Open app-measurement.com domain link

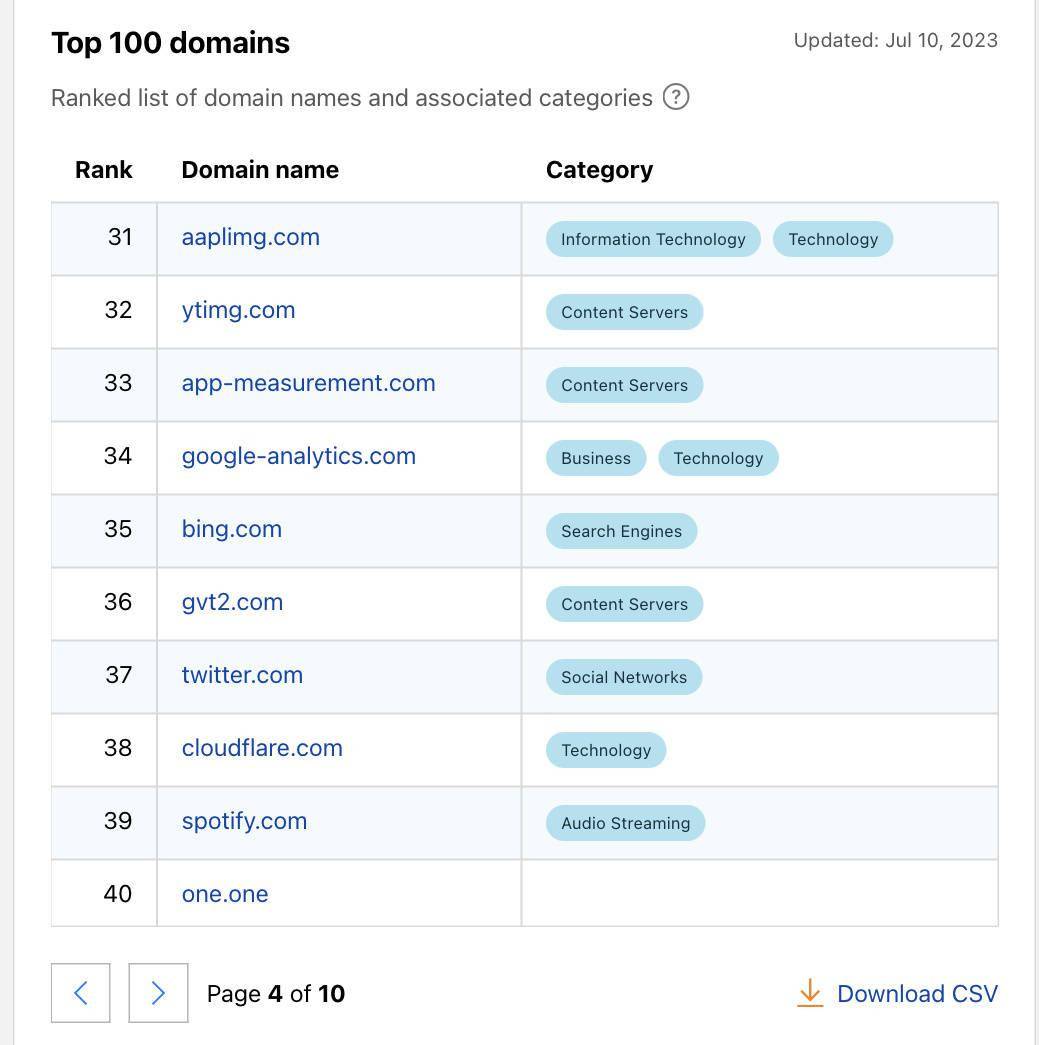click(308, 383)
